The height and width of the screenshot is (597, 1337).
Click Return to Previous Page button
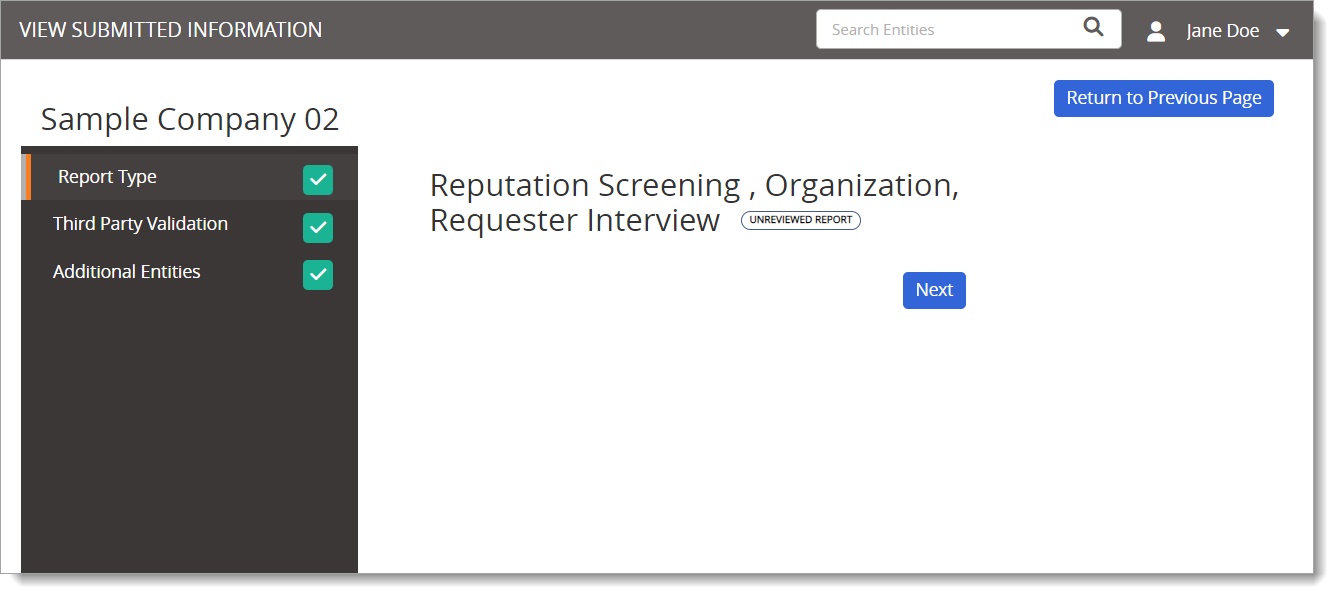click(x=1164, y=98)
